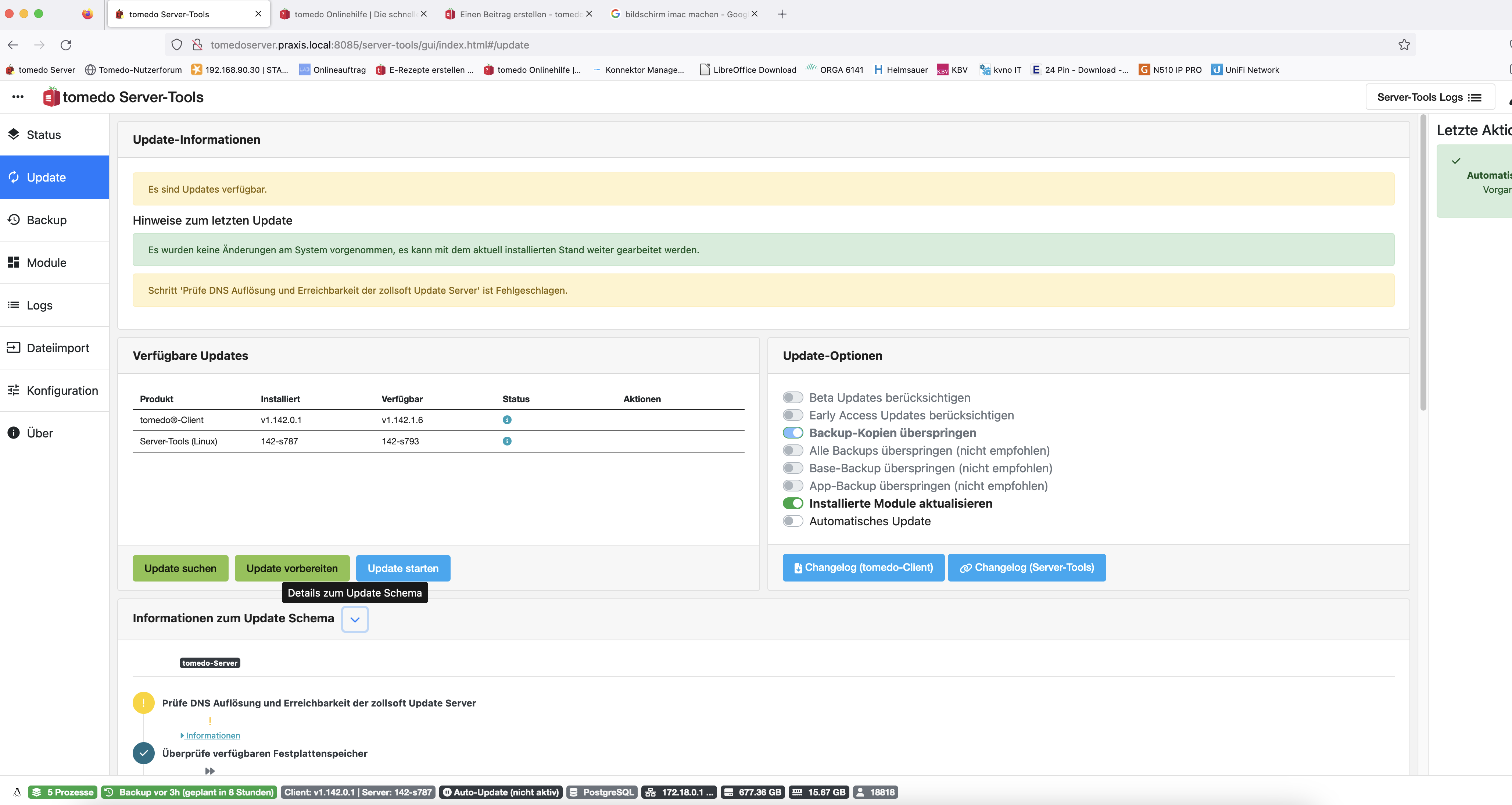Bookmark page with the star icon
Image resolution: width=1512 pixels, height=805 pixels.
(x=1404, y=44)
